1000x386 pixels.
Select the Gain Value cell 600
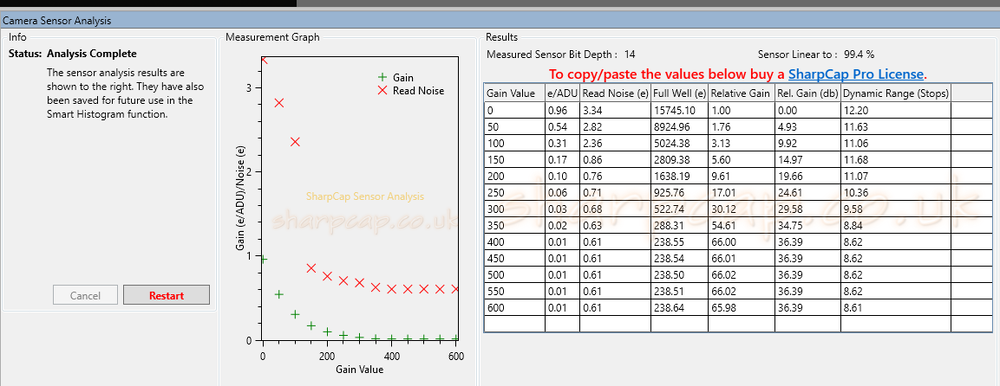(515, 308)
